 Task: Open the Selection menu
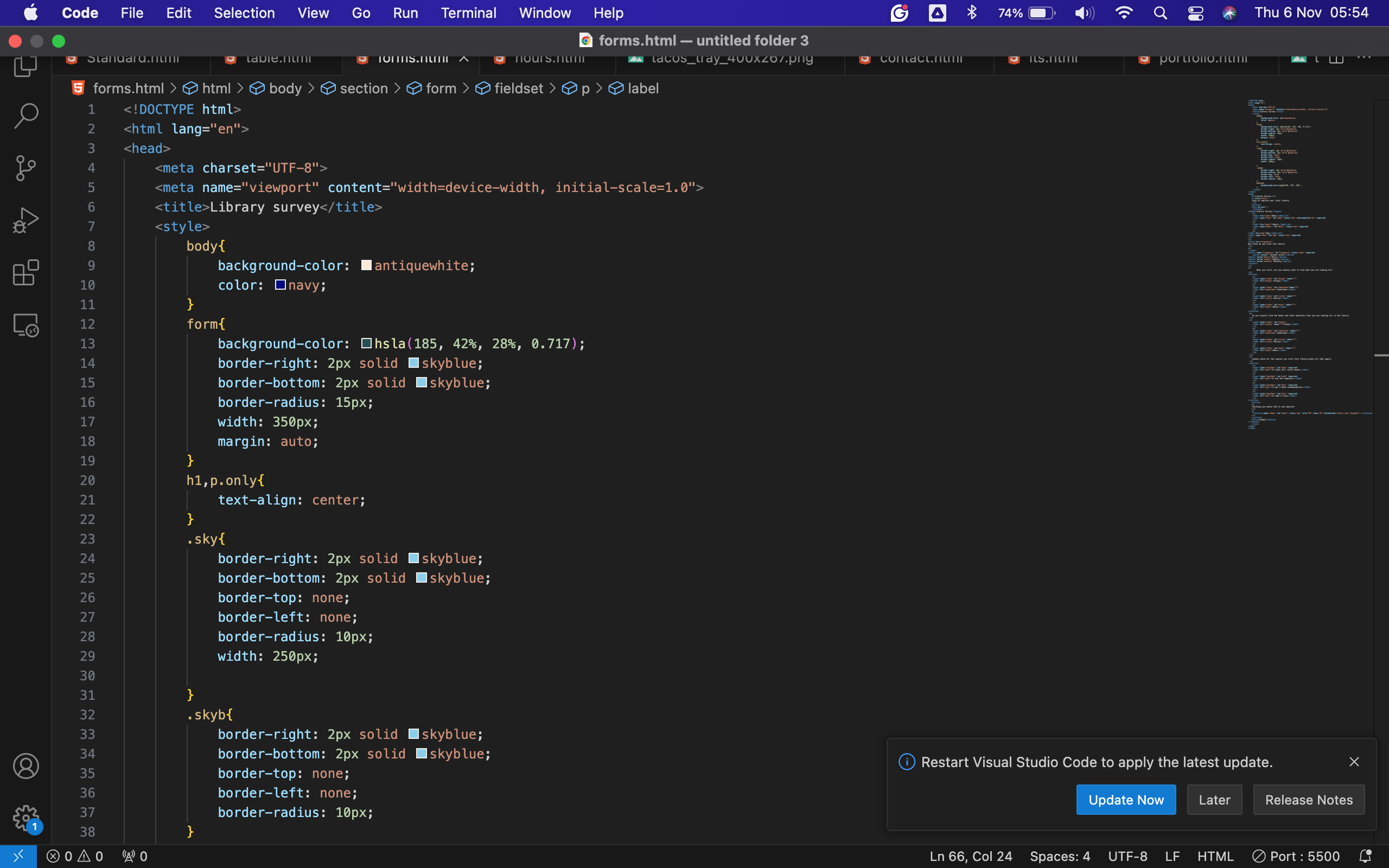coord(244,12)
